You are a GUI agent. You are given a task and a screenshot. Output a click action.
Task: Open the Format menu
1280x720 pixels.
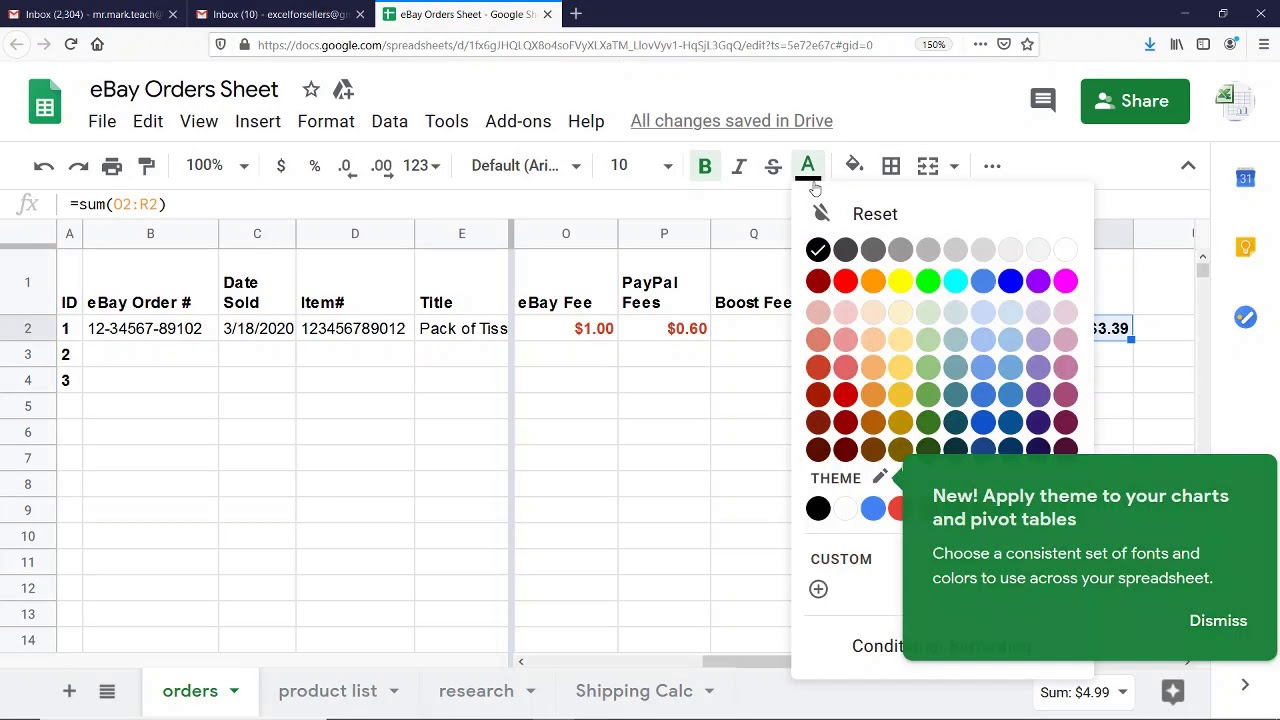(x=326, y=121)
